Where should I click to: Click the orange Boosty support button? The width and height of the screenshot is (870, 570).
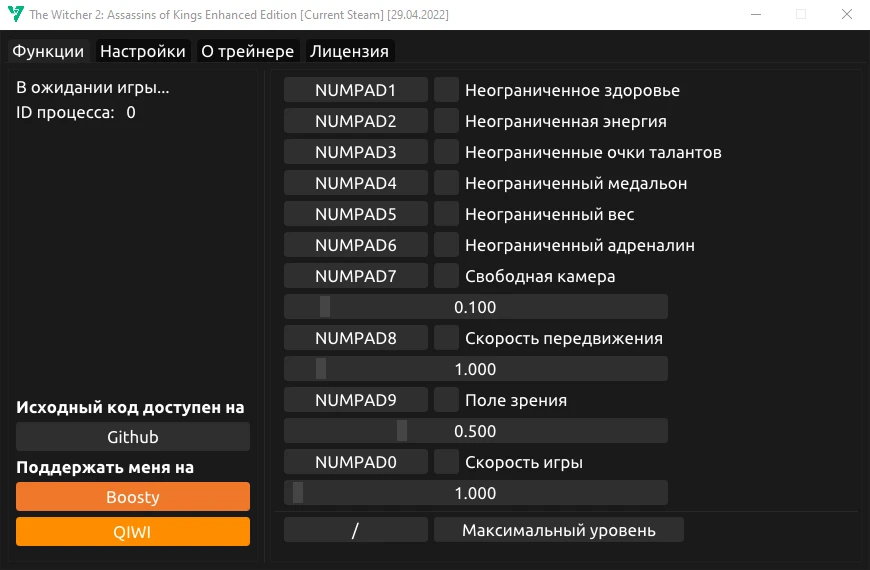coord(133,497)
